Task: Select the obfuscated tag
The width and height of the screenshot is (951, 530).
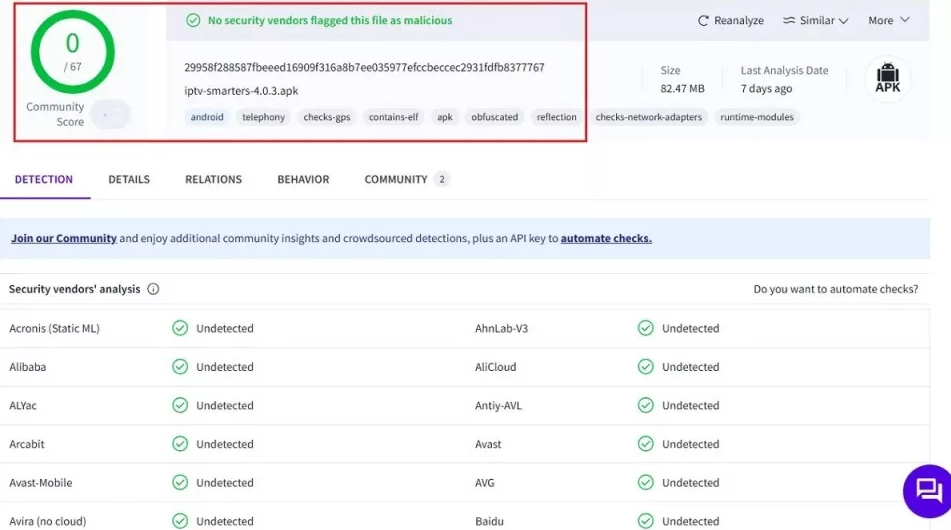Action: pyautogui.click(x=495, y=117)
